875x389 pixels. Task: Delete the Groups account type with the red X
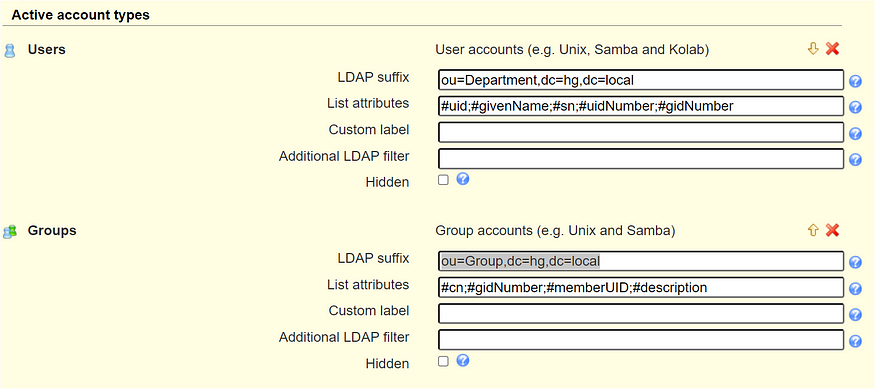click(x=833, y=230)
